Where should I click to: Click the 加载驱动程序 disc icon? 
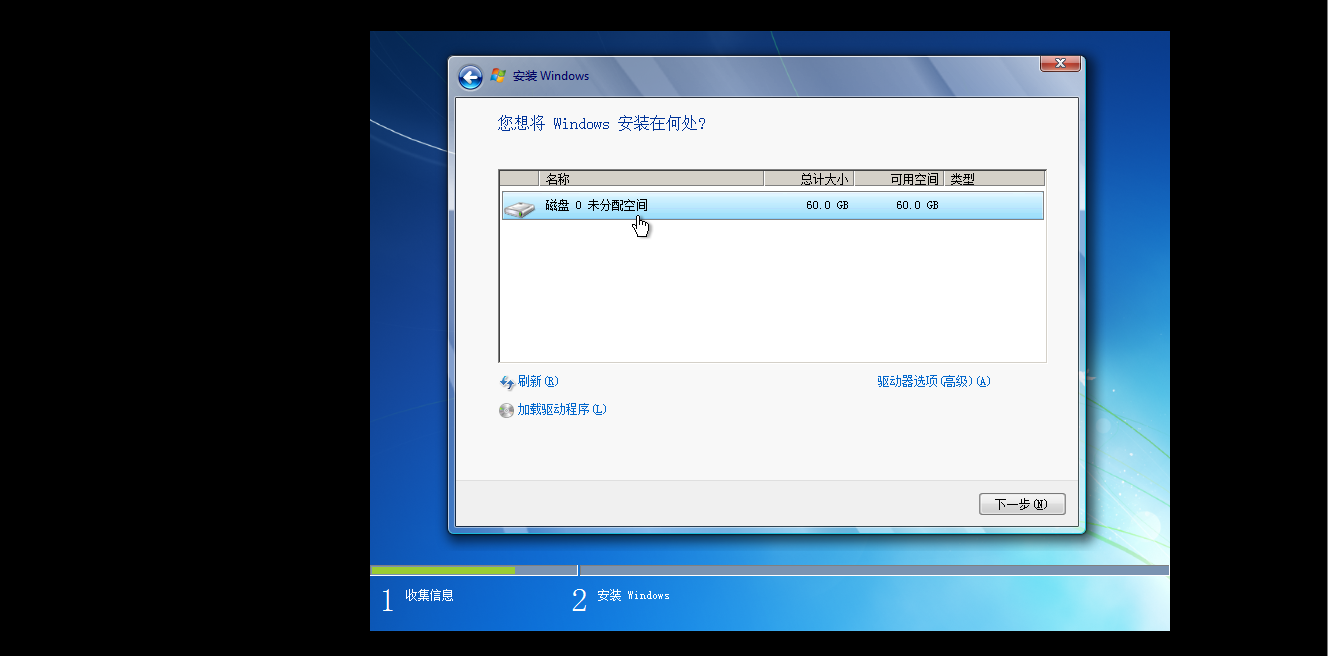pyautogui.click(x=507, y=410)
